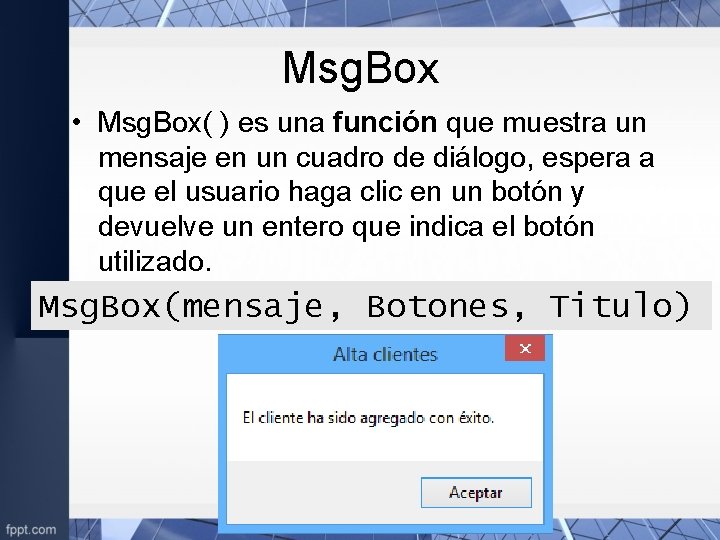Click the bold word 'función'

pyautogui.click(x=385, y=123)
